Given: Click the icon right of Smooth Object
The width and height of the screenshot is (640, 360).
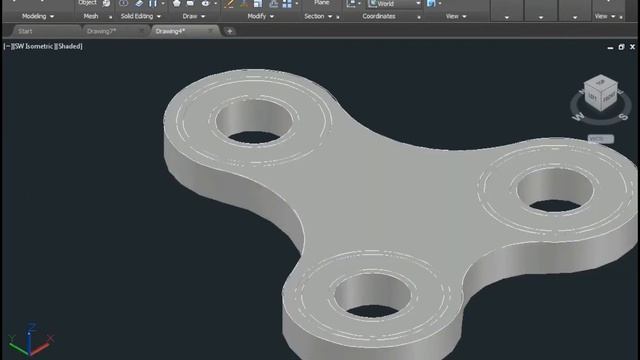Looking at the screenshot, I should point(107,3).
